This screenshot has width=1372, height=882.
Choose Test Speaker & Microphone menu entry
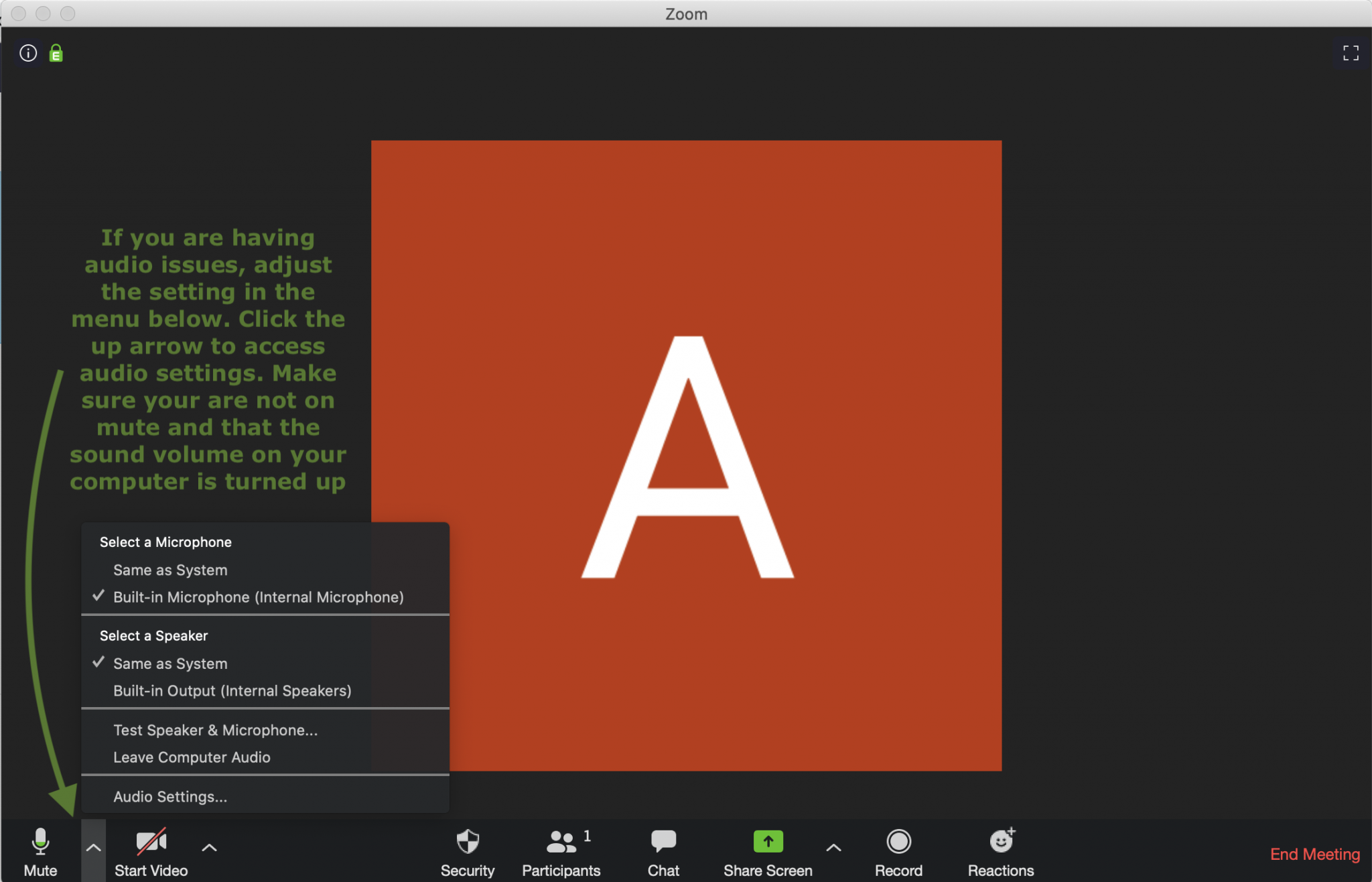pyautogui.click(x=215, y=731)
